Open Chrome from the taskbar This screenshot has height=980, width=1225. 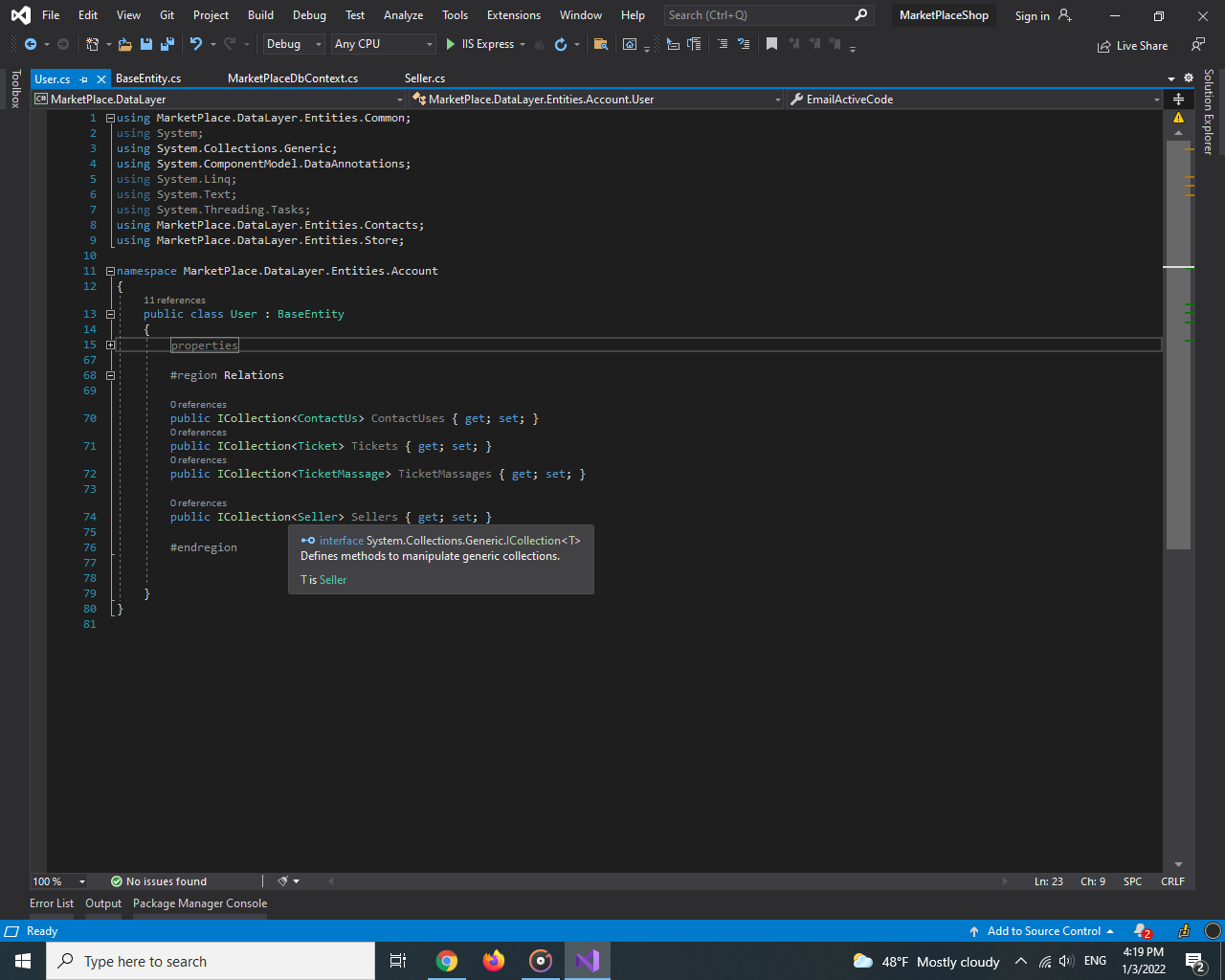(x=447, y=961)
